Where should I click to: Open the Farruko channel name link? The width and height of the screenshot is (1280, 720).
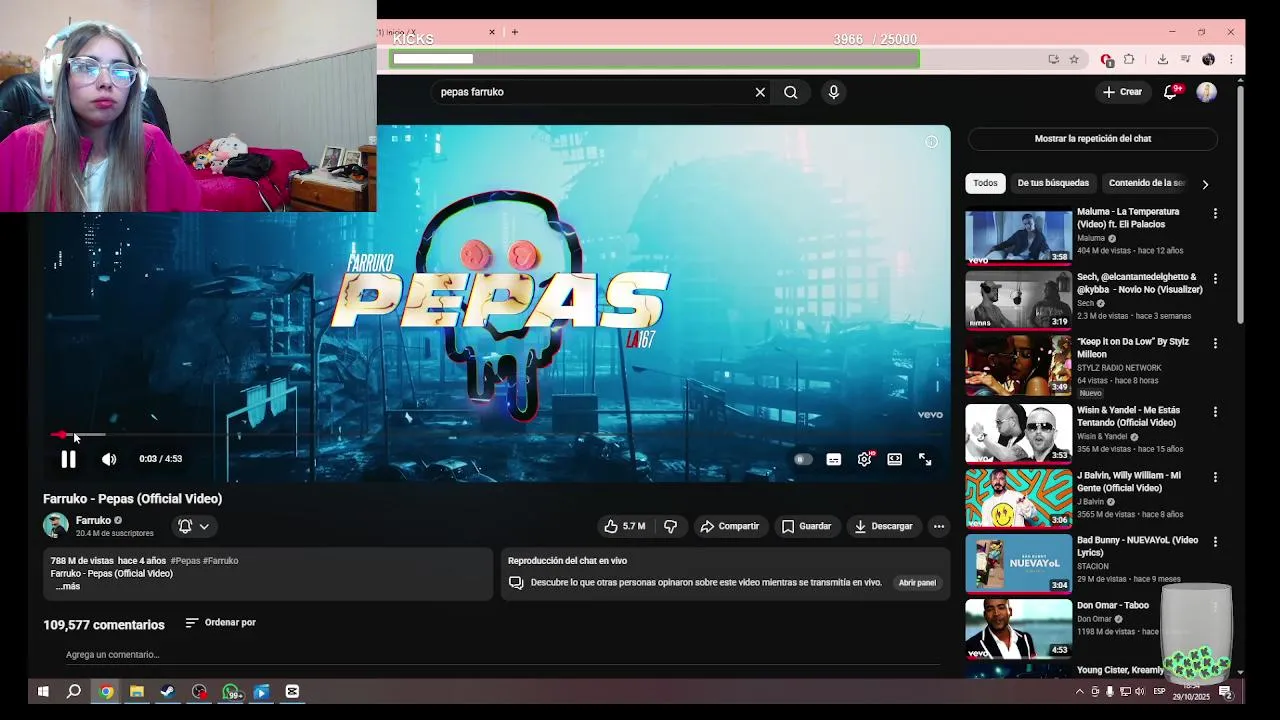93,520
